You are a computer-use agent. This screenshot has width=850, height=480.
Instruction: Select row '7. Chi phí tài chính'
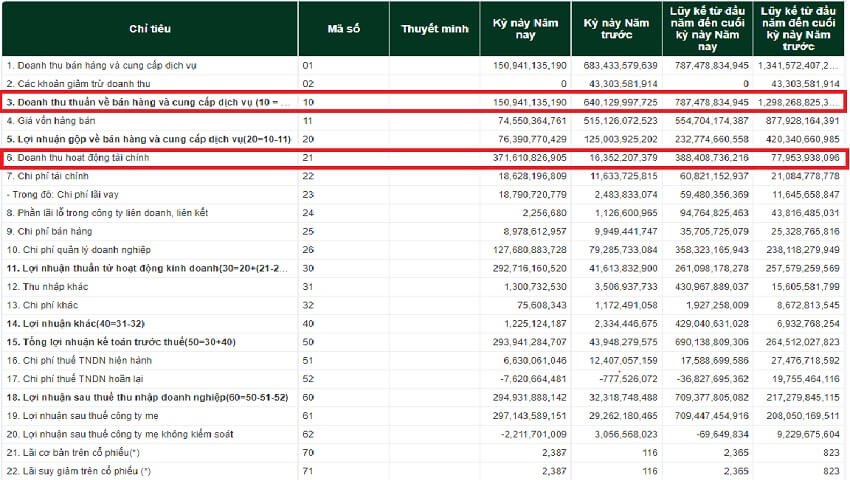pyautogui.click(x=423, y=176)
